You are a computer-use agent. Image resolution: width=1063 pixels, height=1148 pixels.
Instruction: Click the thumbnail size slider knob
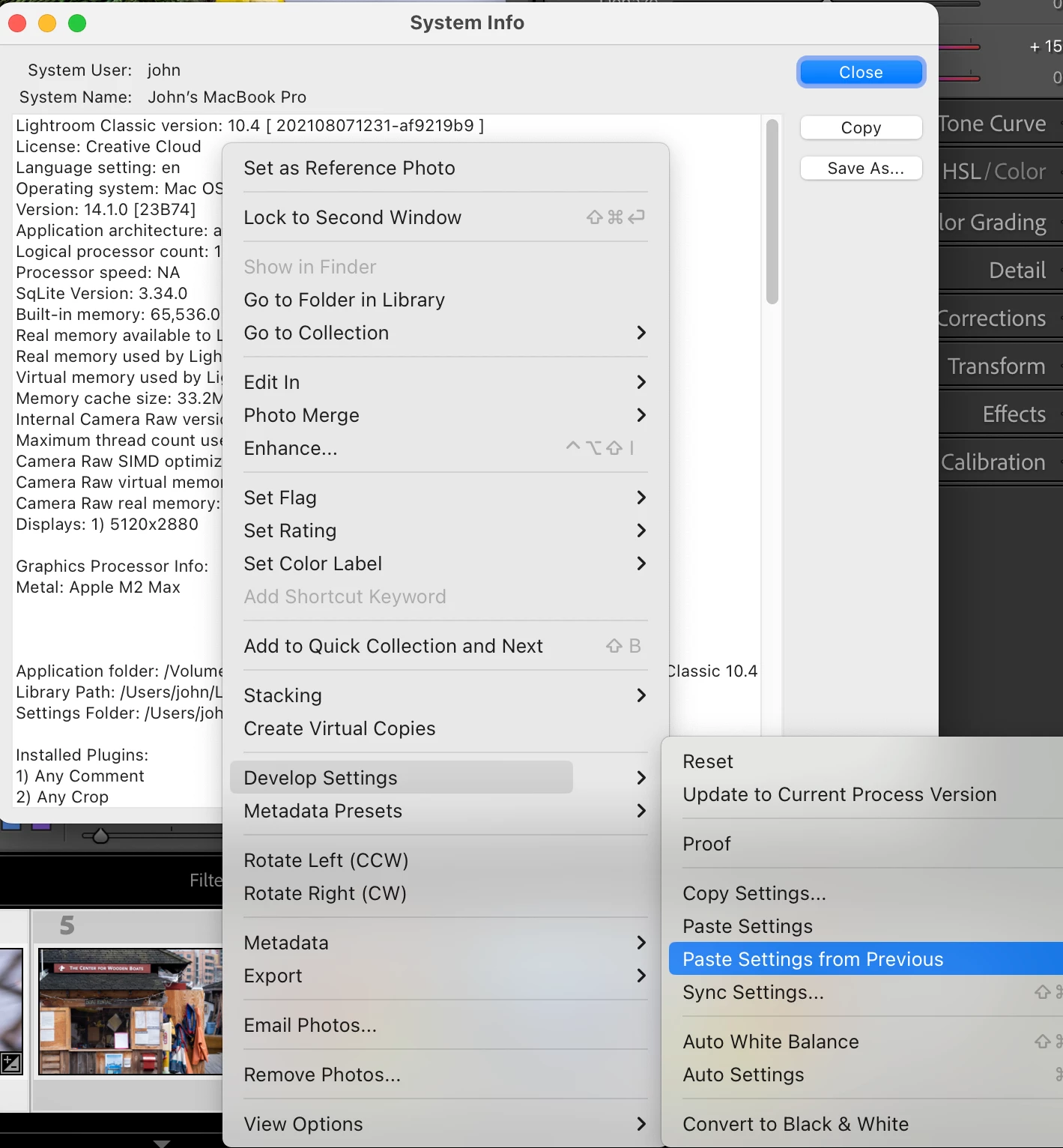pos(100,836)
